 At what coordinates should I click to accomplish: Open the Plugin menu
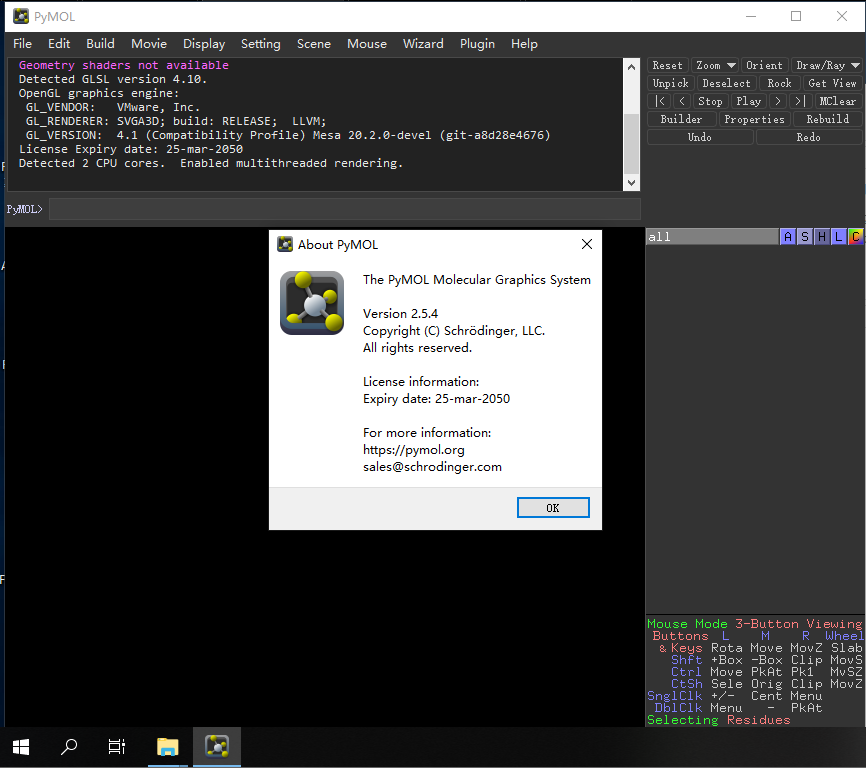point(477,44)
